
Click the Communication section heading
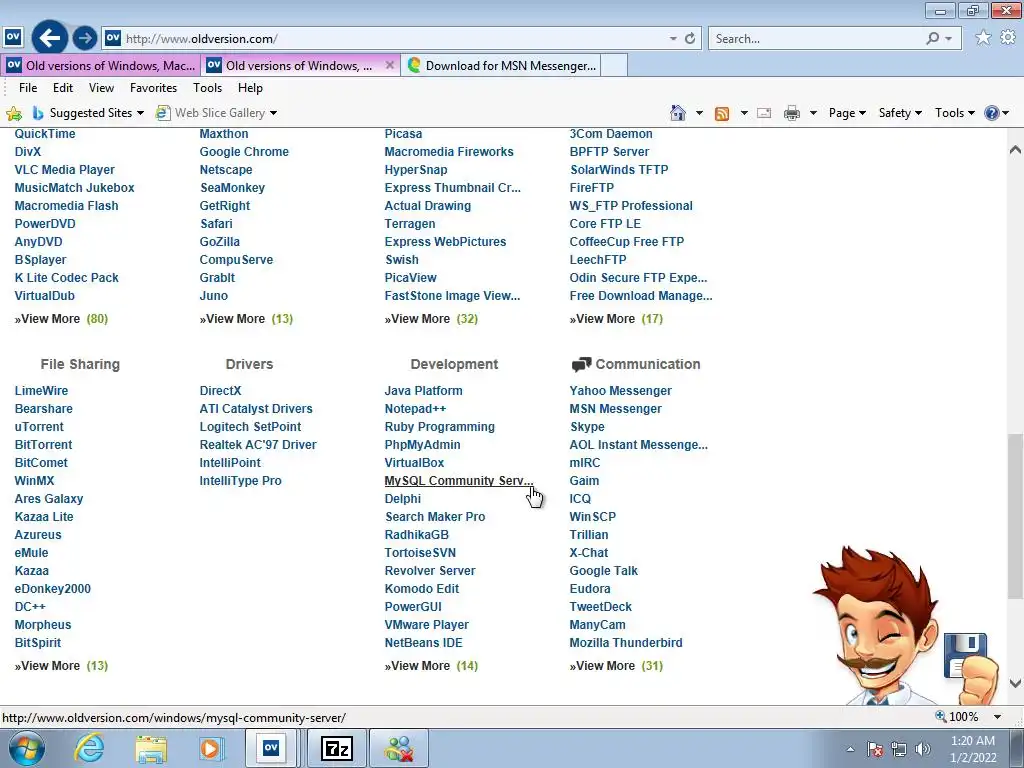click(x=648, y=364)
